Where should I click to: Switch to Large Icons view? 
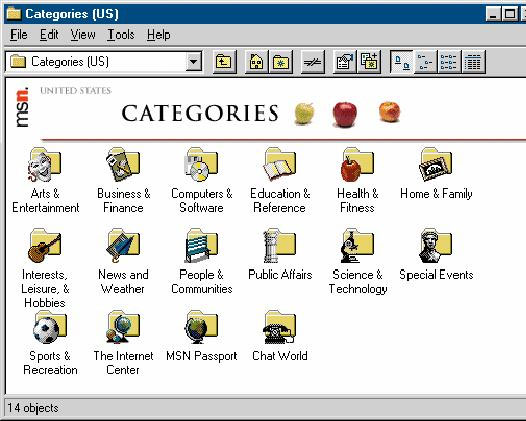tap(402, 62)
